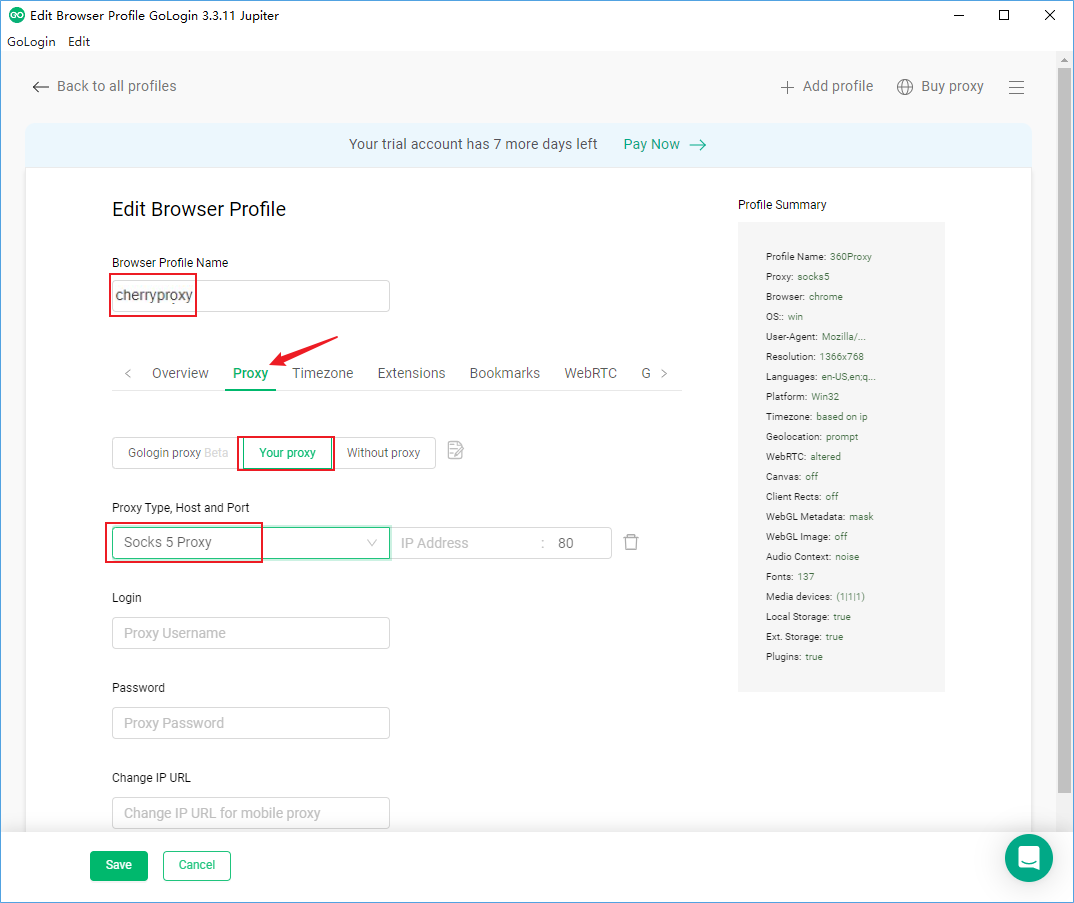Click the paste proxy notepad icon

click(x=456, y=451)
